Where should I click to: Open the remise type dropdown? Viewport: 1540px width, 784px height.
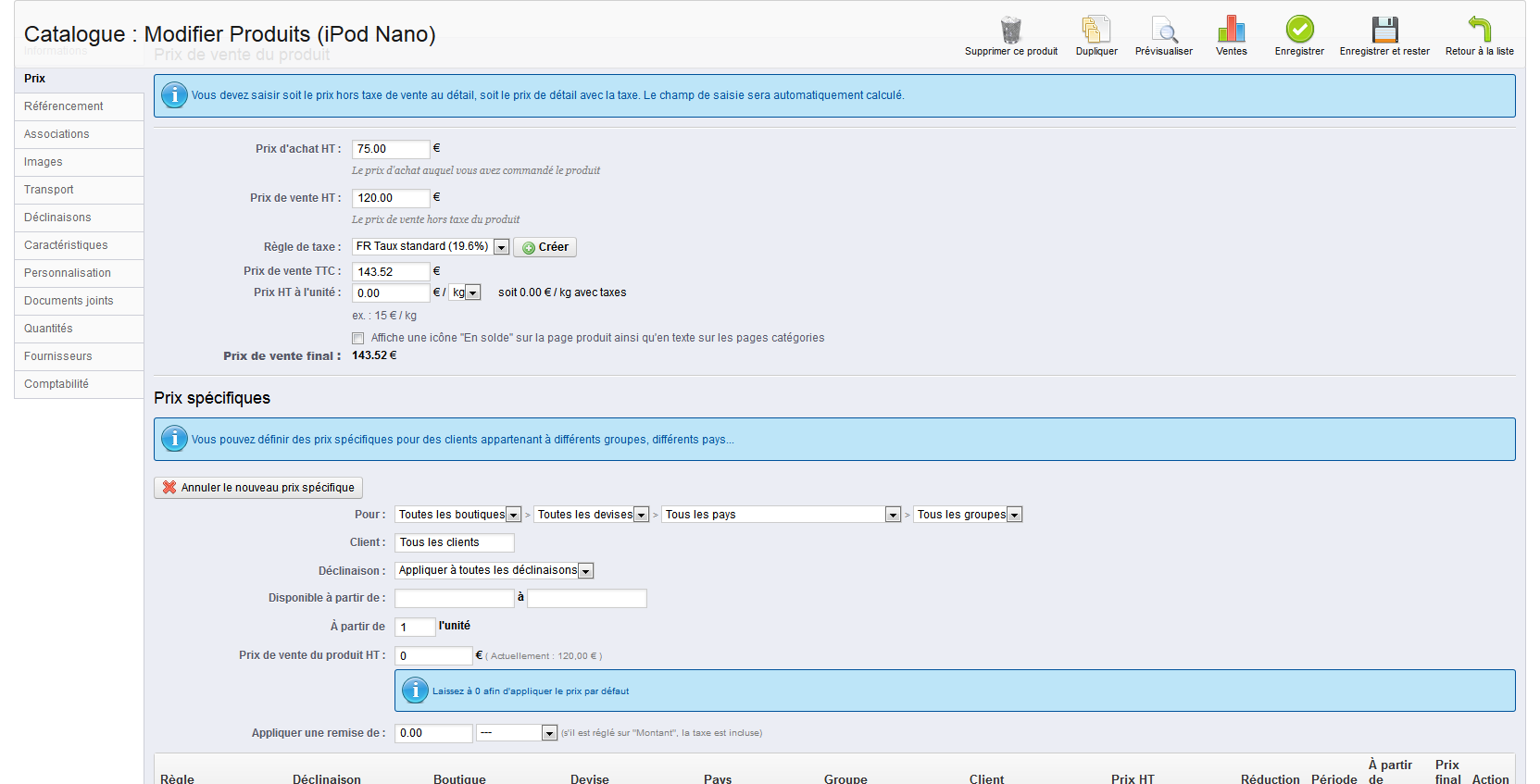point(517,733)
